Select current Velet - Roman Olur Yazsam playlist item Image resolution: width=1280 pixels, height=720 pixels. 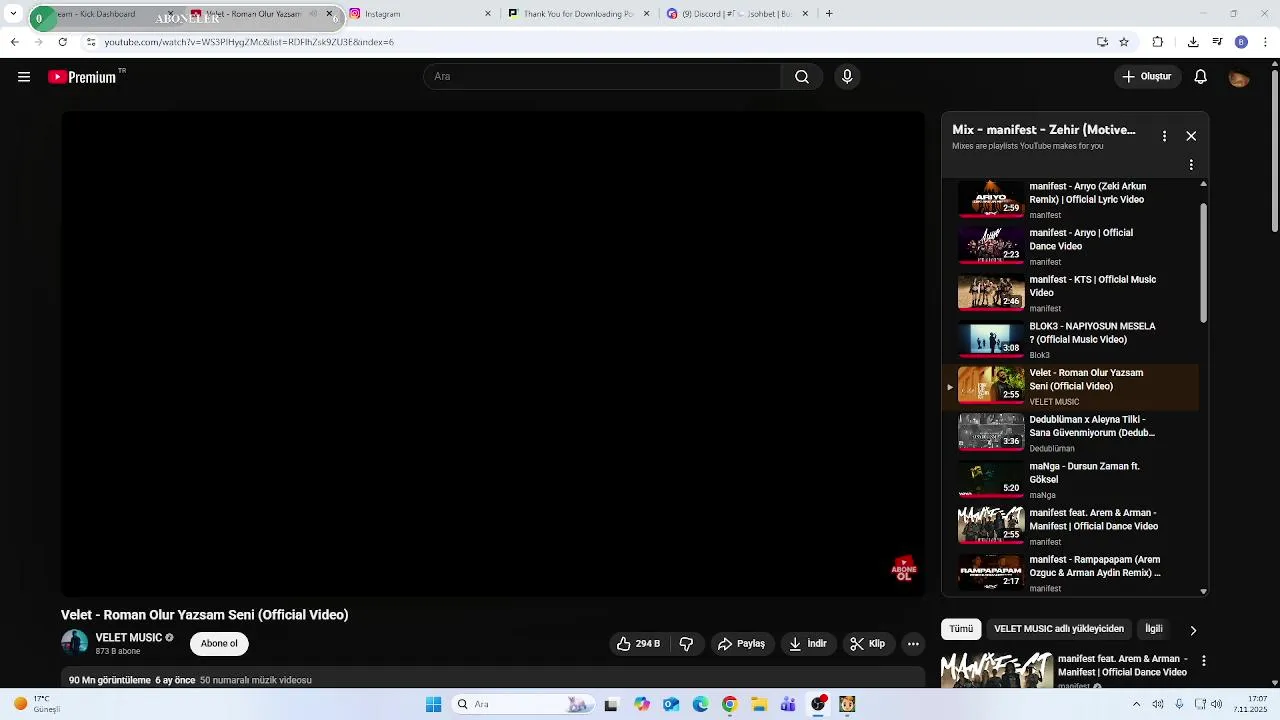1070,387
